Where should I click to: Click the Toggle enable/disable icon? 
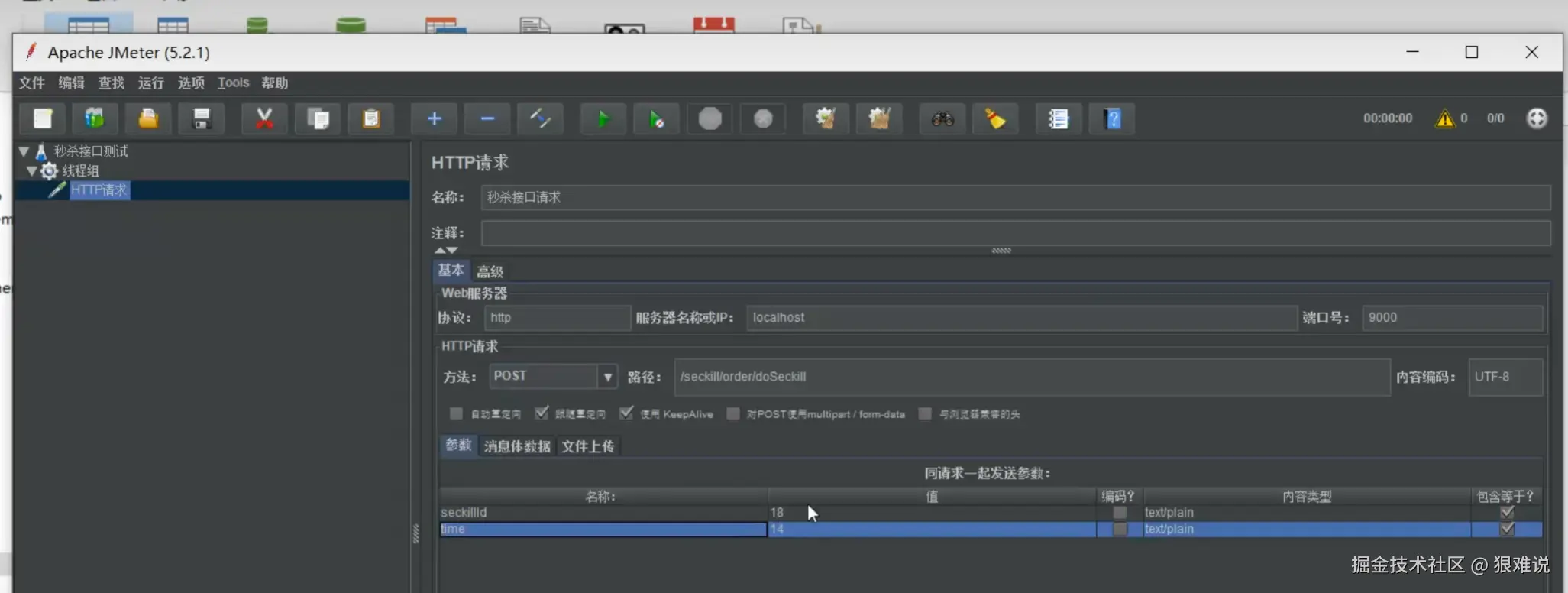point(541,118)
